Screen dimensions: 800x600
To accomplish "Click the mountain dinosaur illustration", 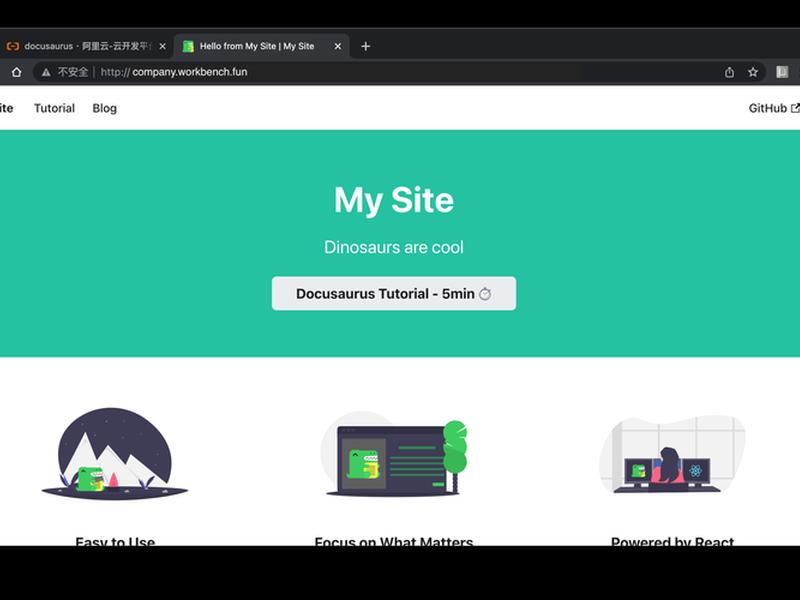I will click(115, 454).
